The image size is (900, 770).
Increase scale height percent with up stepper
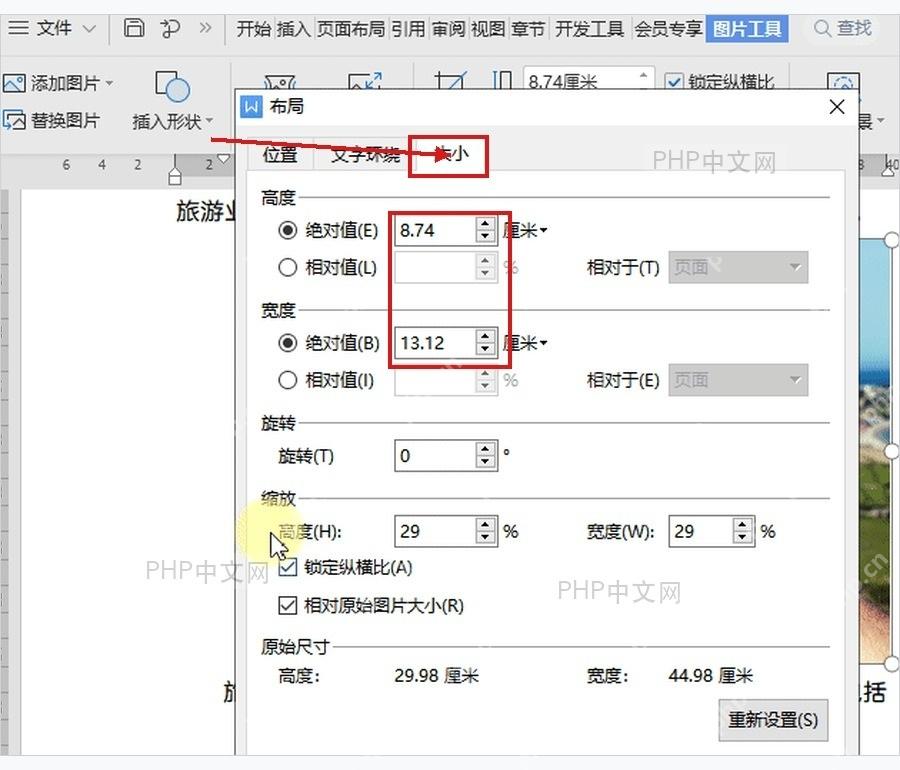486,524
